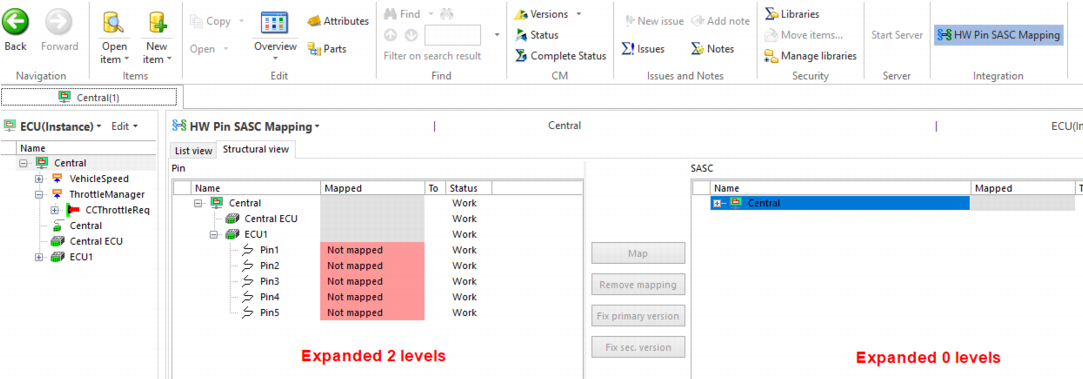Open the search field dropdown arrow

click(x=497, y=35)
